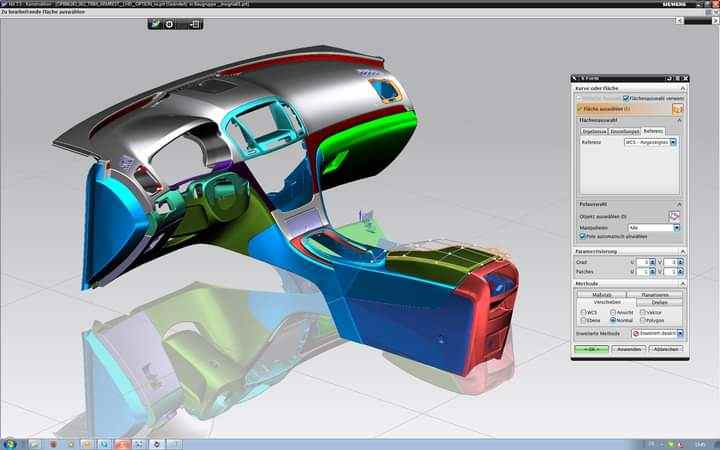Click the Objekt auswählen pole selection icon

click(x=675, y=215)
